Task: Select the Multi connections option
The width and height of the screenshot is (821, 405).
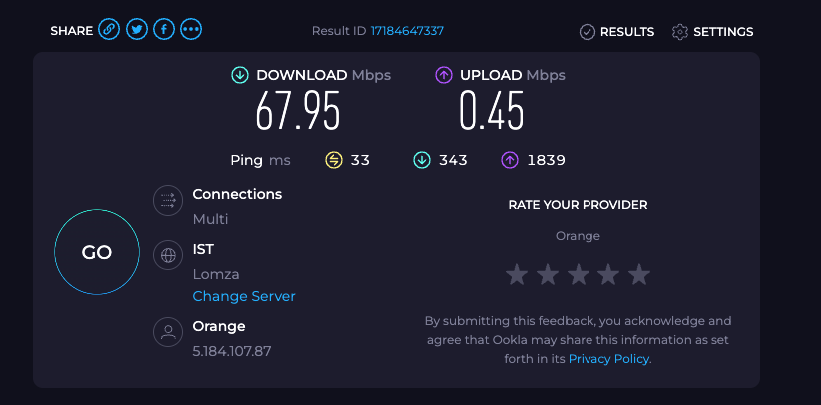Action: [x=210, y=219]
